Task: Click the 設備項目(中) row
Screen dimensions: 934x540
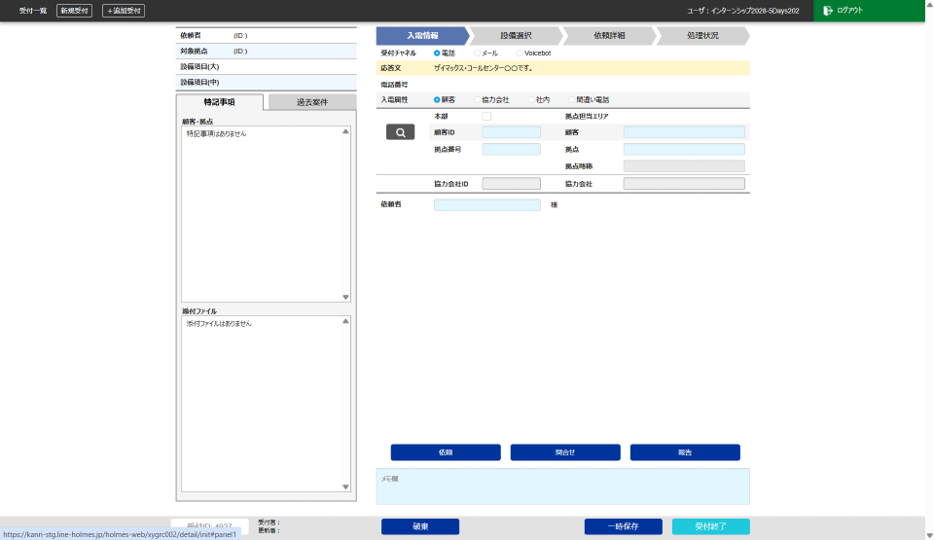Action: pyautogui.click(x=266, y=82)
